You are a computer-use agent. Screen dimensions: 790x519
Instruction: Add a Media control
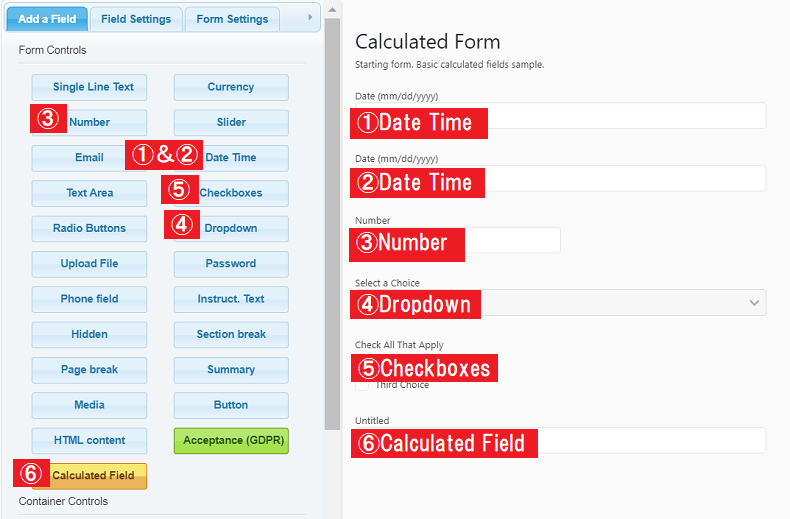[x=89, y=405]
